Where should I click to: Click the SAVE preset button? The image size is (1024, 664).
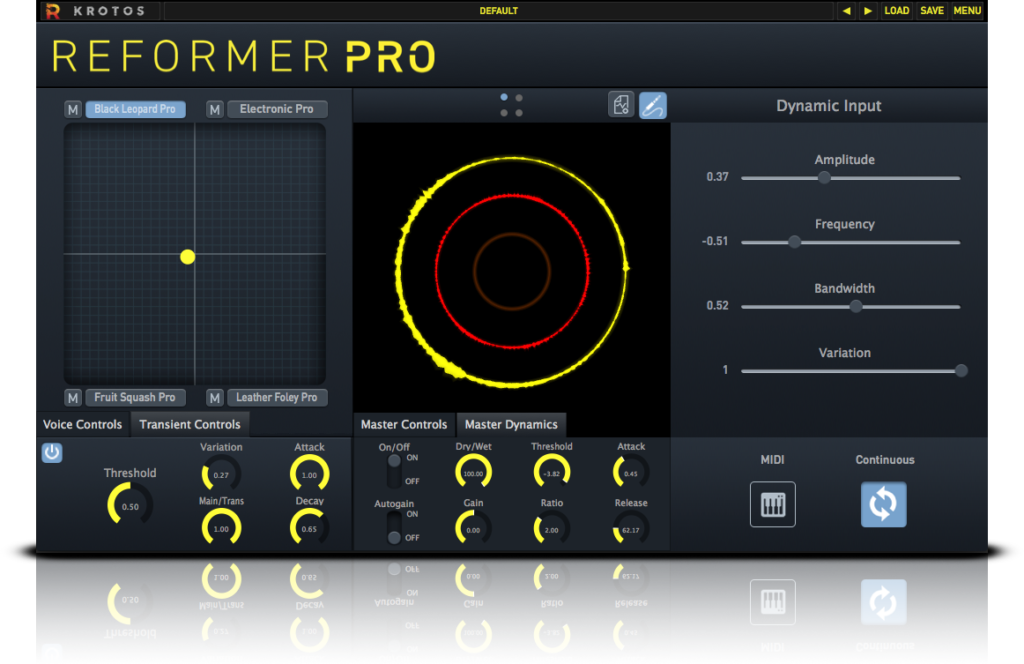pos(932,11)
